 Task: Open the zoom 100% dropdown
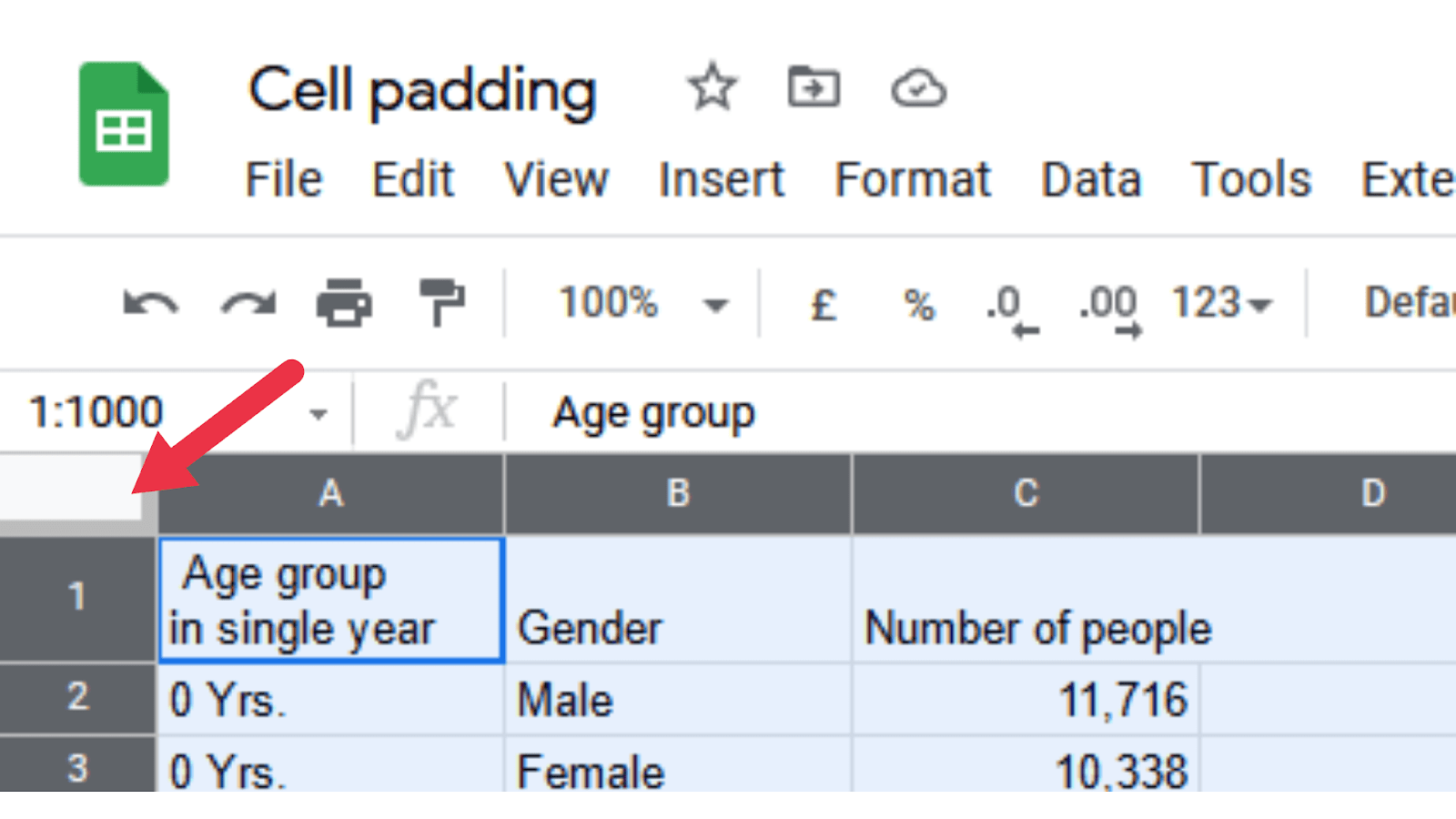[x=637, y=304]
